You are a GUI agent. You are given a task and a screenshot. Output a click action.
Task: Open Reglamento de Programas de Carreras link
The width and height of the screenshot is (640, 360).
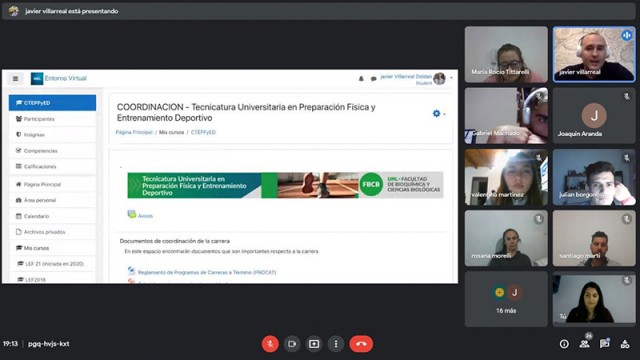tap(207, 272)
